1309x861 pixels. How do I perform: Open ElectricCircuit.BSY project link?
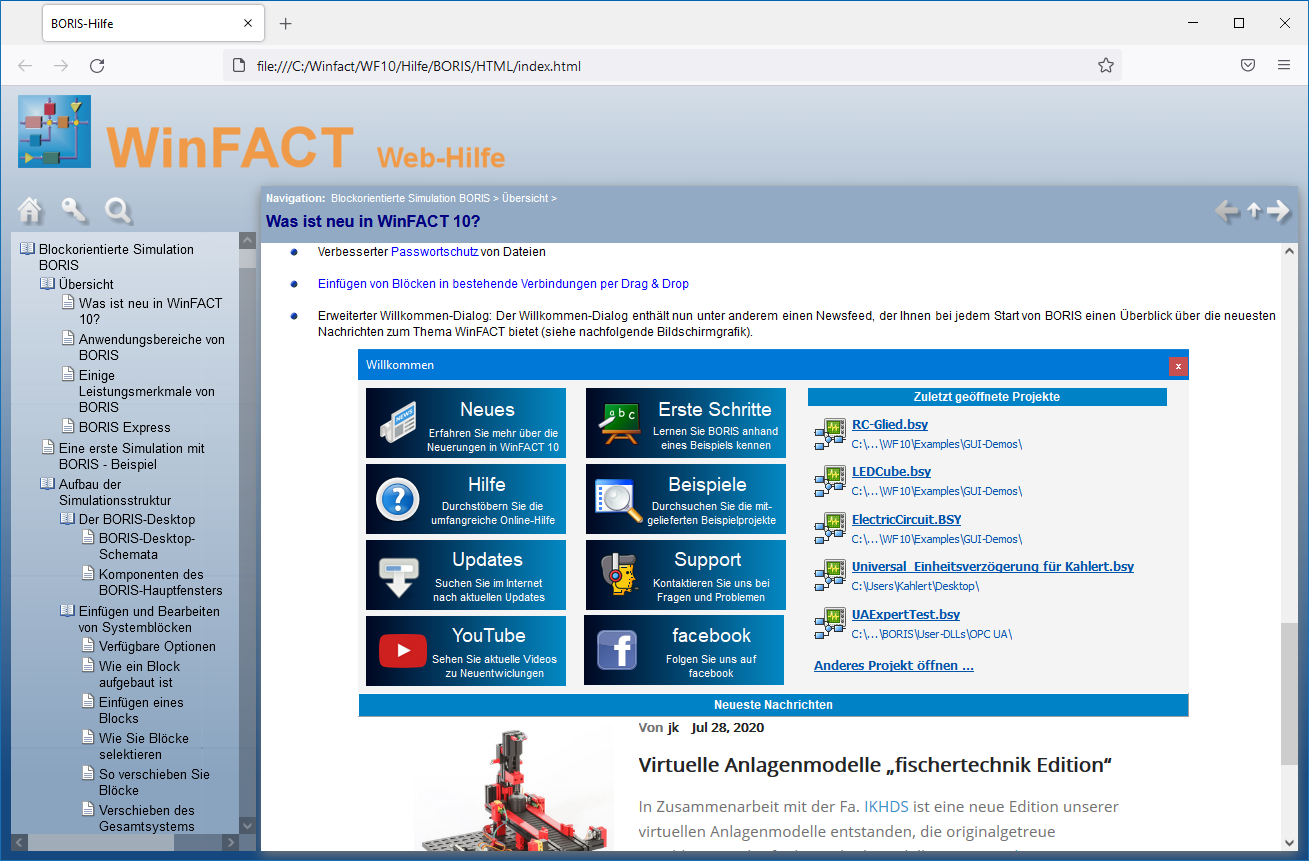point(906,519)
